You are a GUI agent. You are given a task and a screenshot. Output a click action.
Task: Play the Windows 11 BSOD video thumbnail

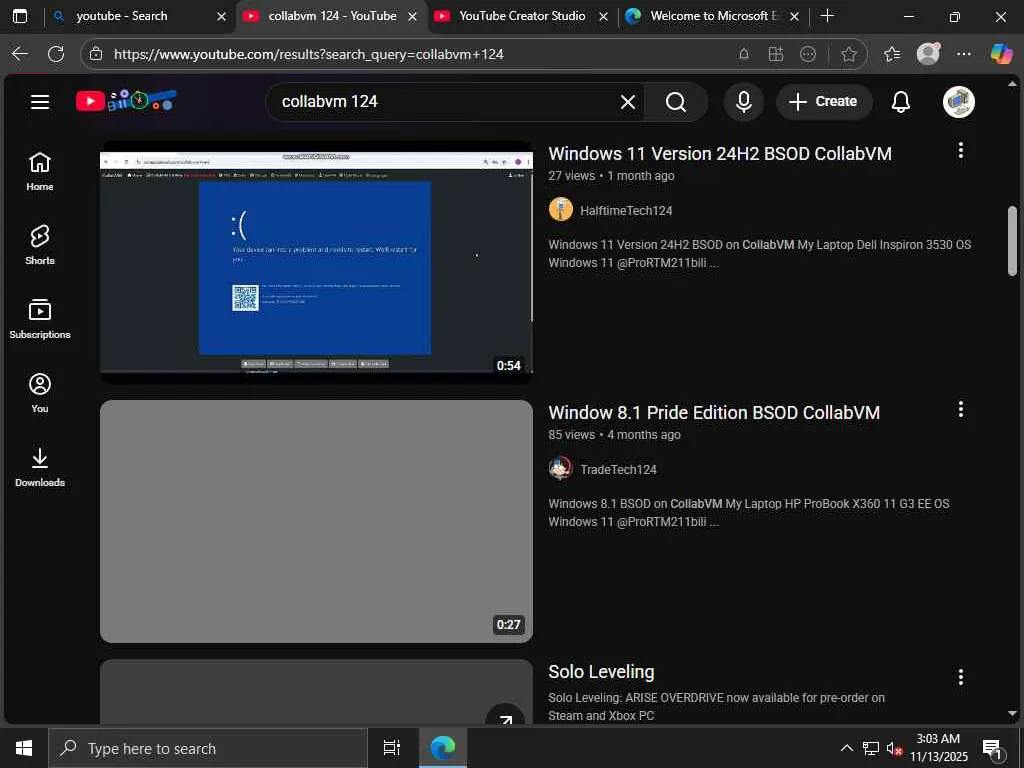click(x=316, y=262)
